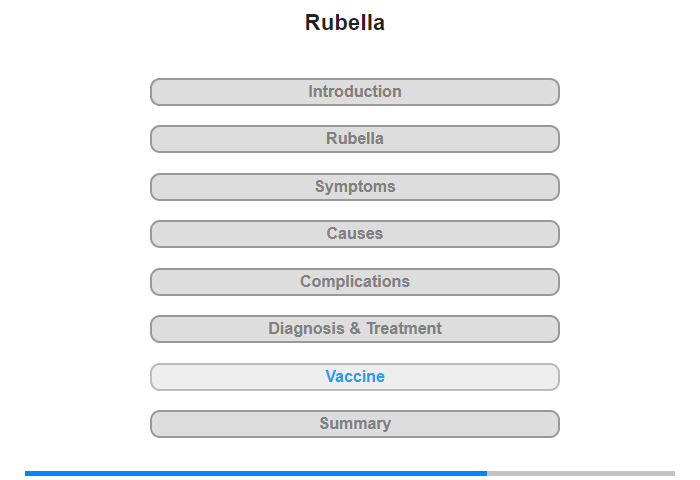Click the Rubella section button
The width and height of the screenshot is (700, 480).
pos(355,139)
